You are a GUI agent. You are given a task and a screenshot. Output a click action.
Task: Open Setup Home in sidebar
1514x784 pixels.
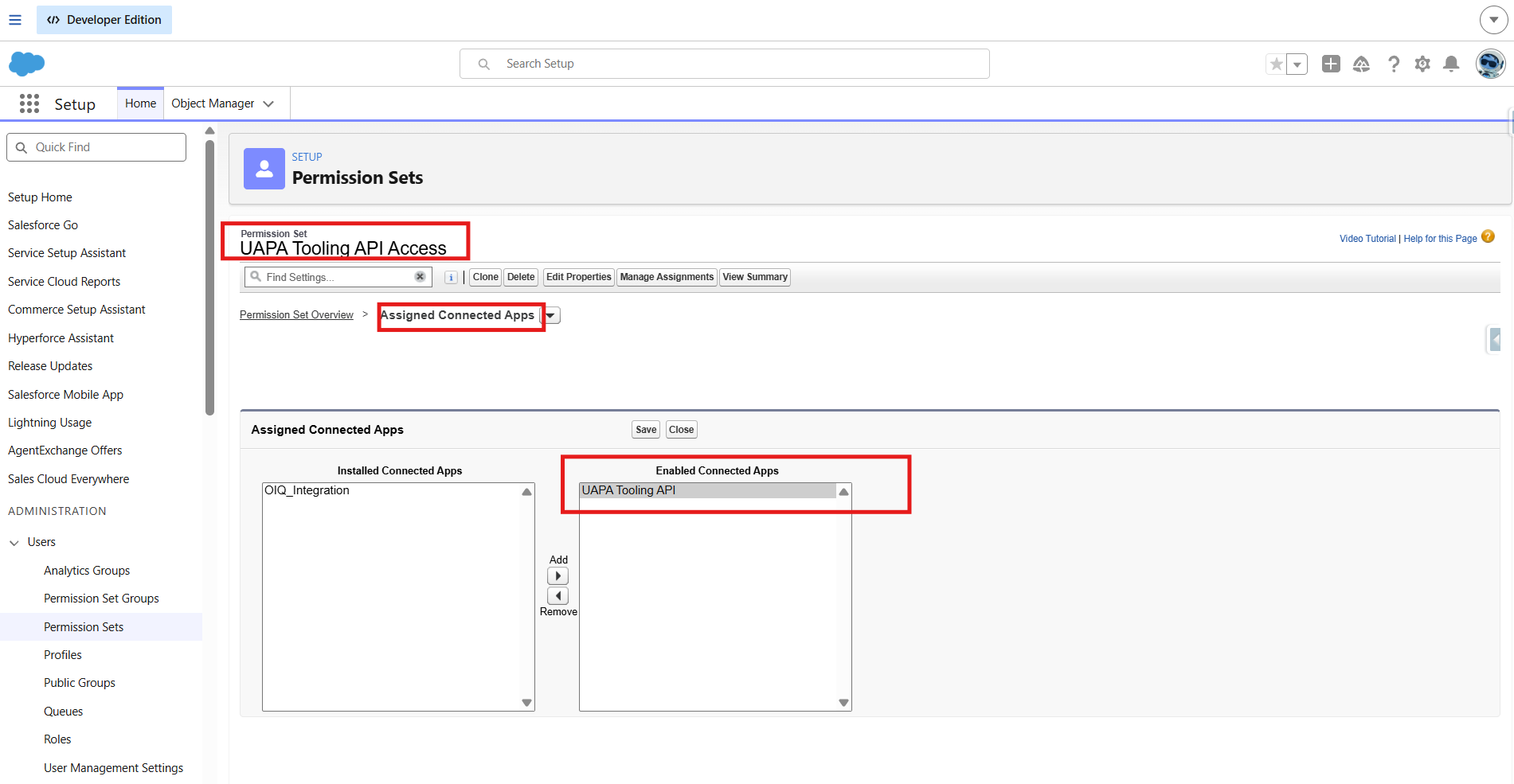tap(40, 197)
